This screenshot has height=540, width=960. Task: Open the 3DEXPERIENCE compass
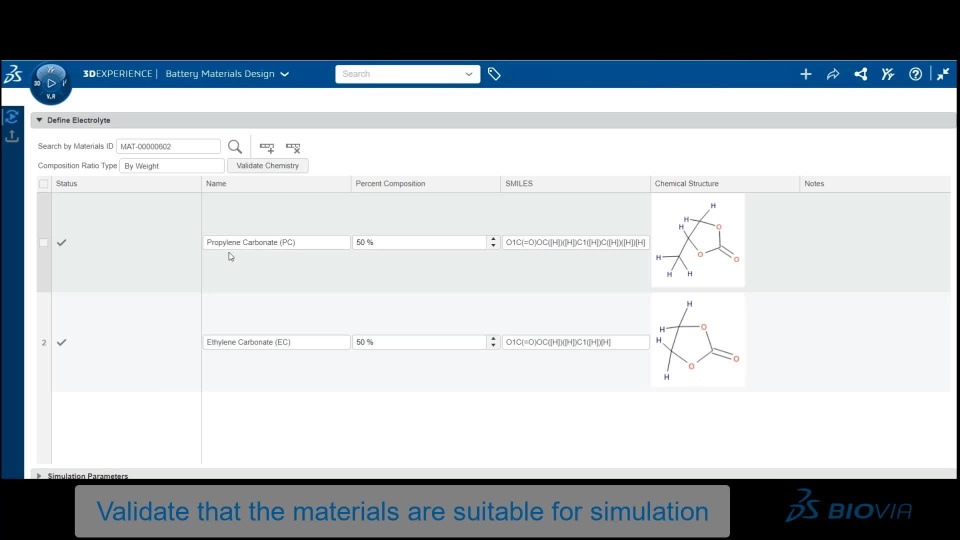(x=51, y=83)
